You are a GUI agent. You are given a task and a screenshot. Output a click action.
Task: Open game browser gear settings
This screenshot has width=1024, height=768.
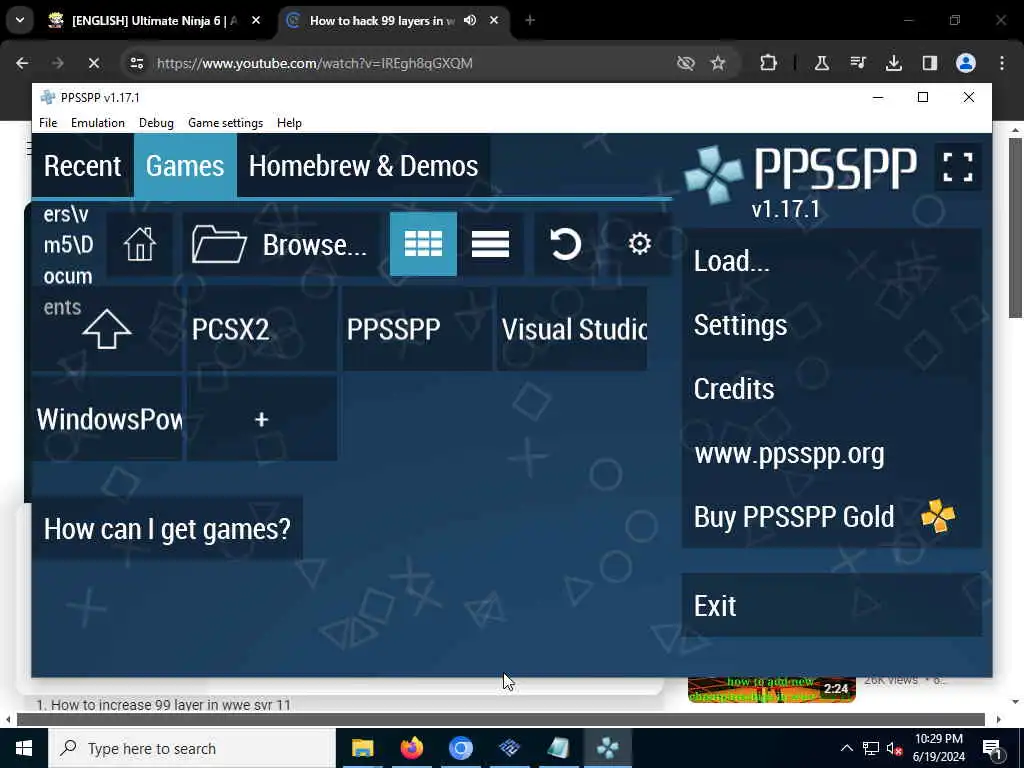point(639,244)
